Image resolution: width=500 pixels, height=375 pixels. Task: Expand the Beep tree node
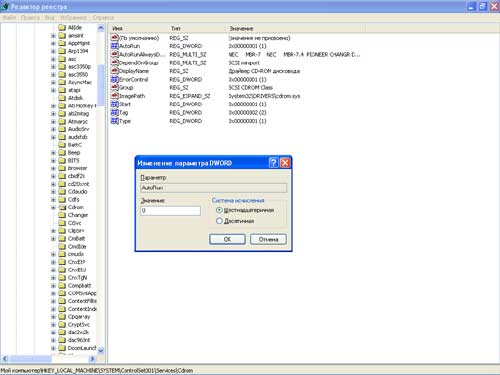pyautogui.click(x=53, y=153)
